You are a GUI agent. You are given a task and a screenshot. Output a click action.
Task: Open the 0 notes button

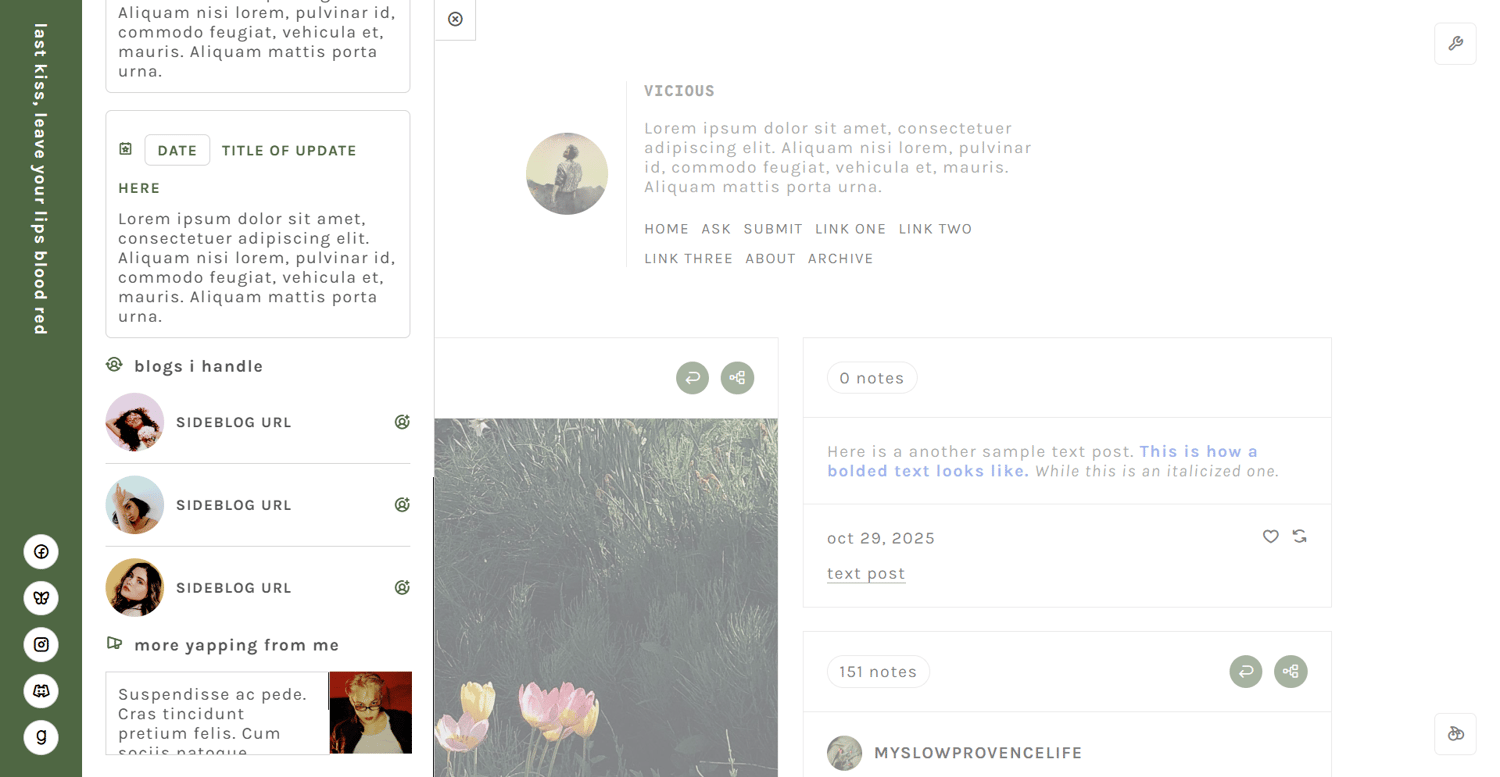pos(872,378)
